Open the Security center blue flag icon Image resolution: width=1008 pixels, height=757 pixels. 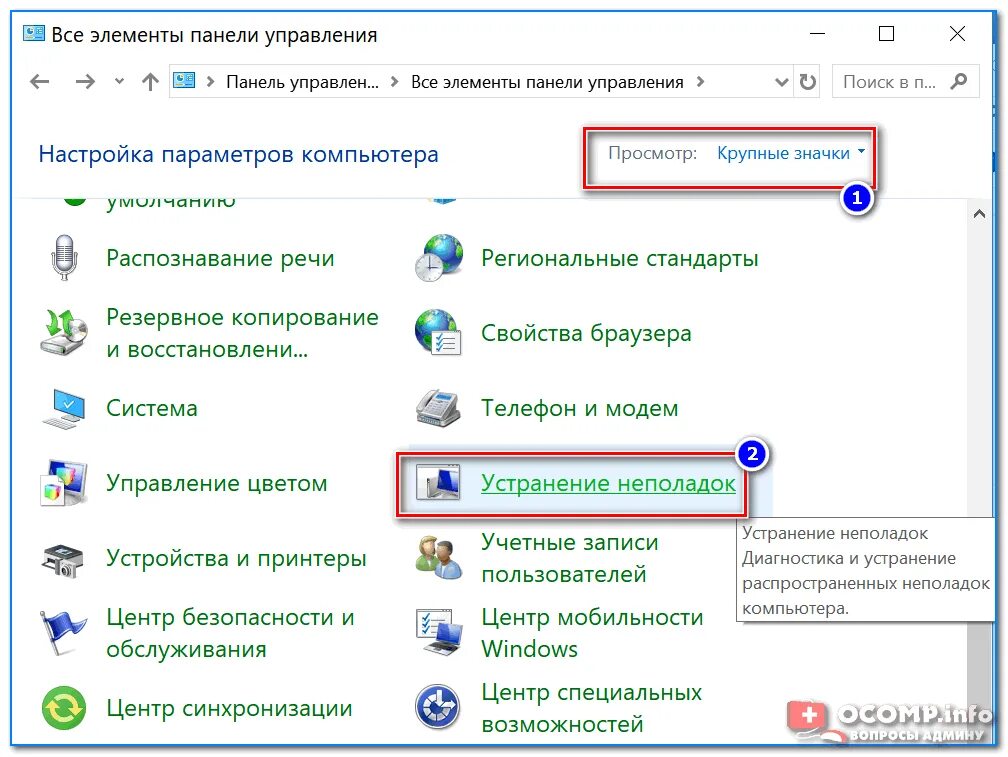pyautogui.click(x=62, y=633)
